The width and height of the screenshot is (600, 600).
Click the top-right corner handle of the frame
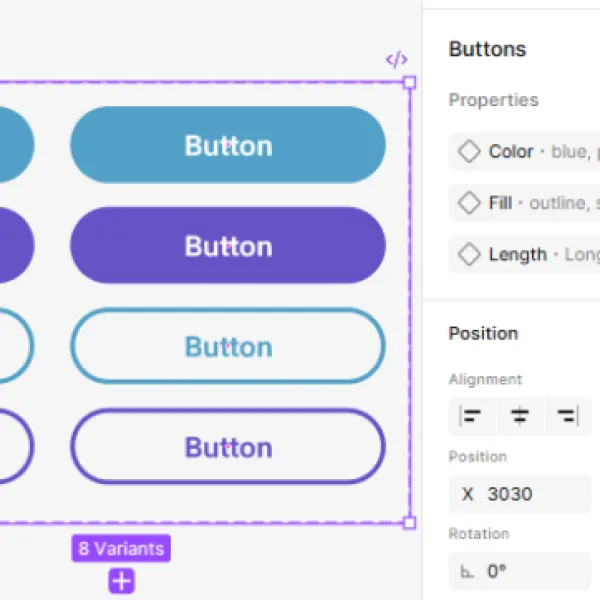410,83
